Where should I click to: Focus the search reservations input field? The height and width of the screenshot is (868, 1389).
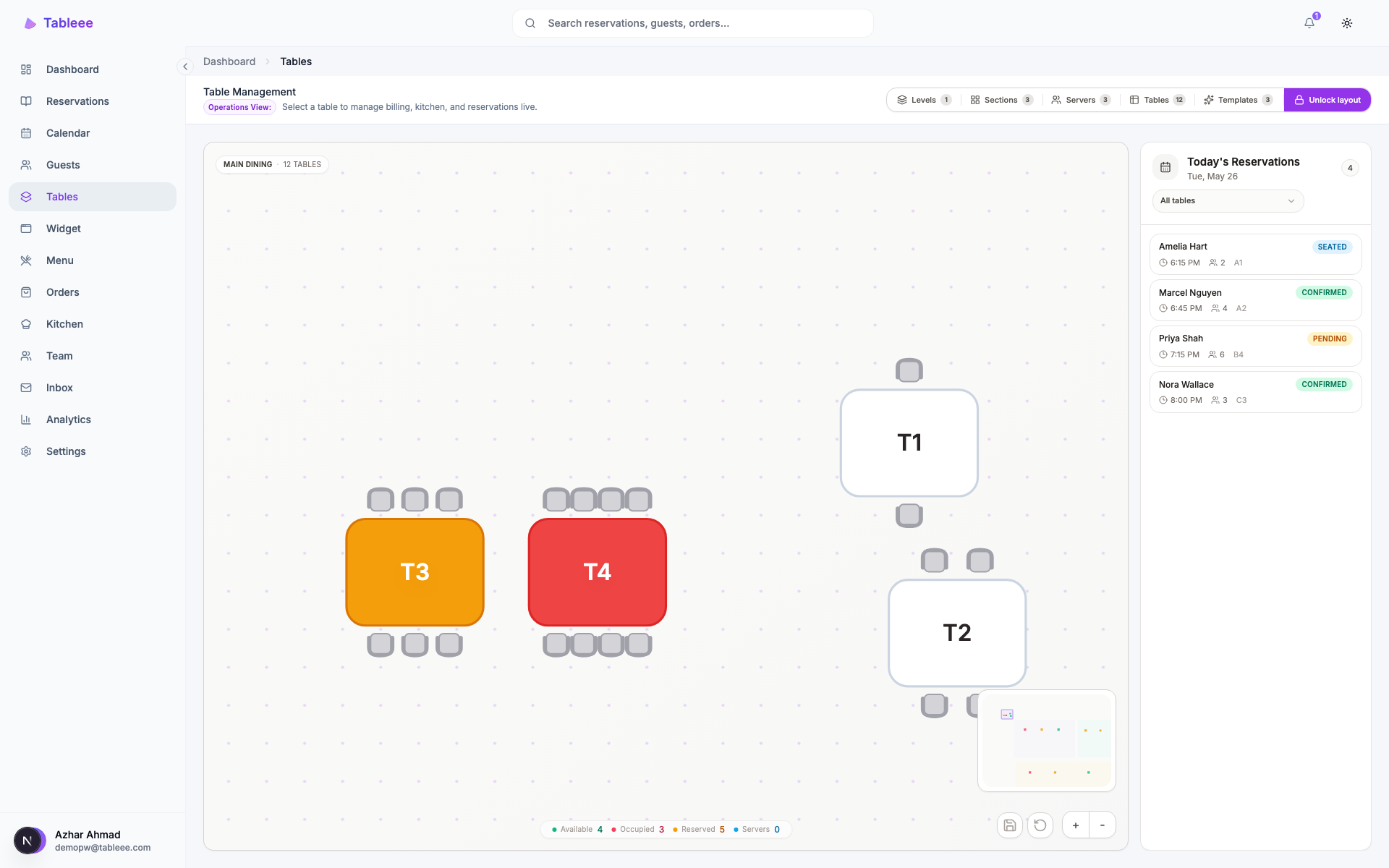(693, 23)
